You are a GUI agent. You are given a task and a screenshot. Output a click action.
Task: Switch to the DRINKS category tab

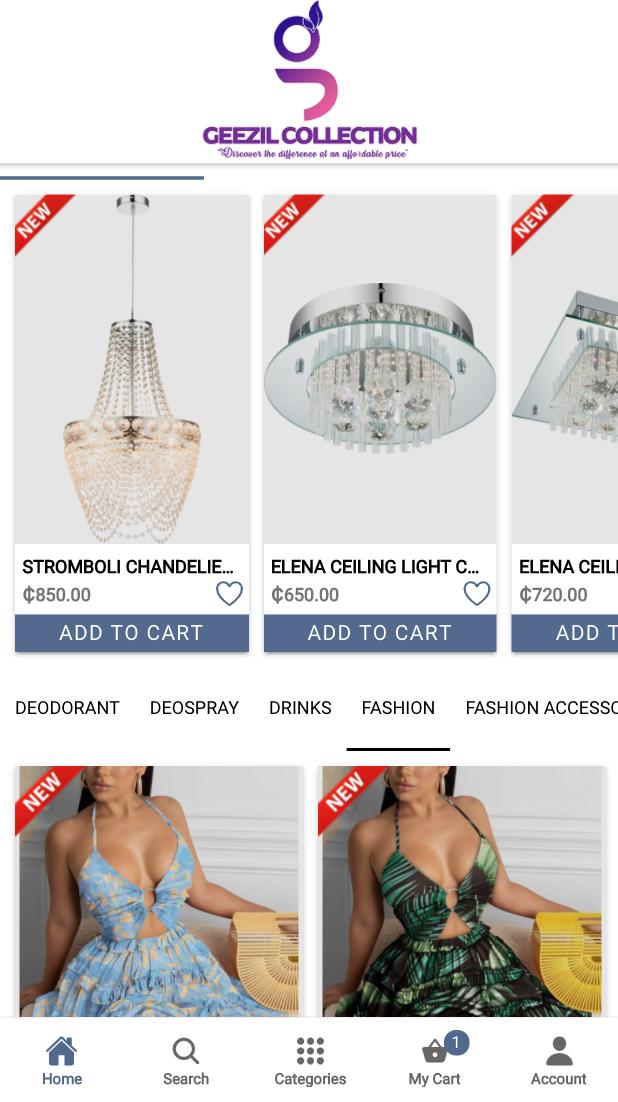coord(300,708)
